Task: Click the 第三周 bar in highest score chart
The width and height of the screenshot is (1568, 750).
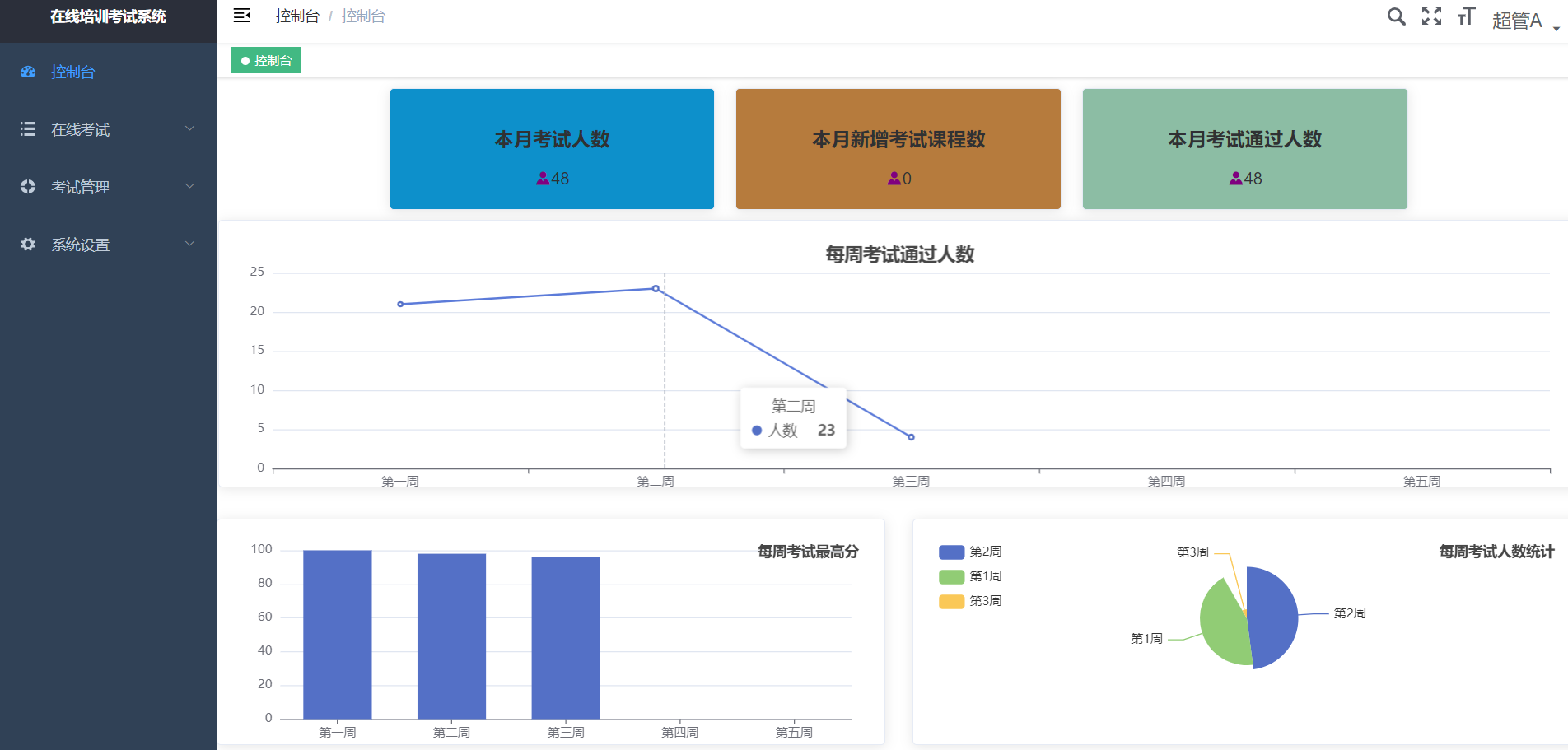Action: click(566, 638)
